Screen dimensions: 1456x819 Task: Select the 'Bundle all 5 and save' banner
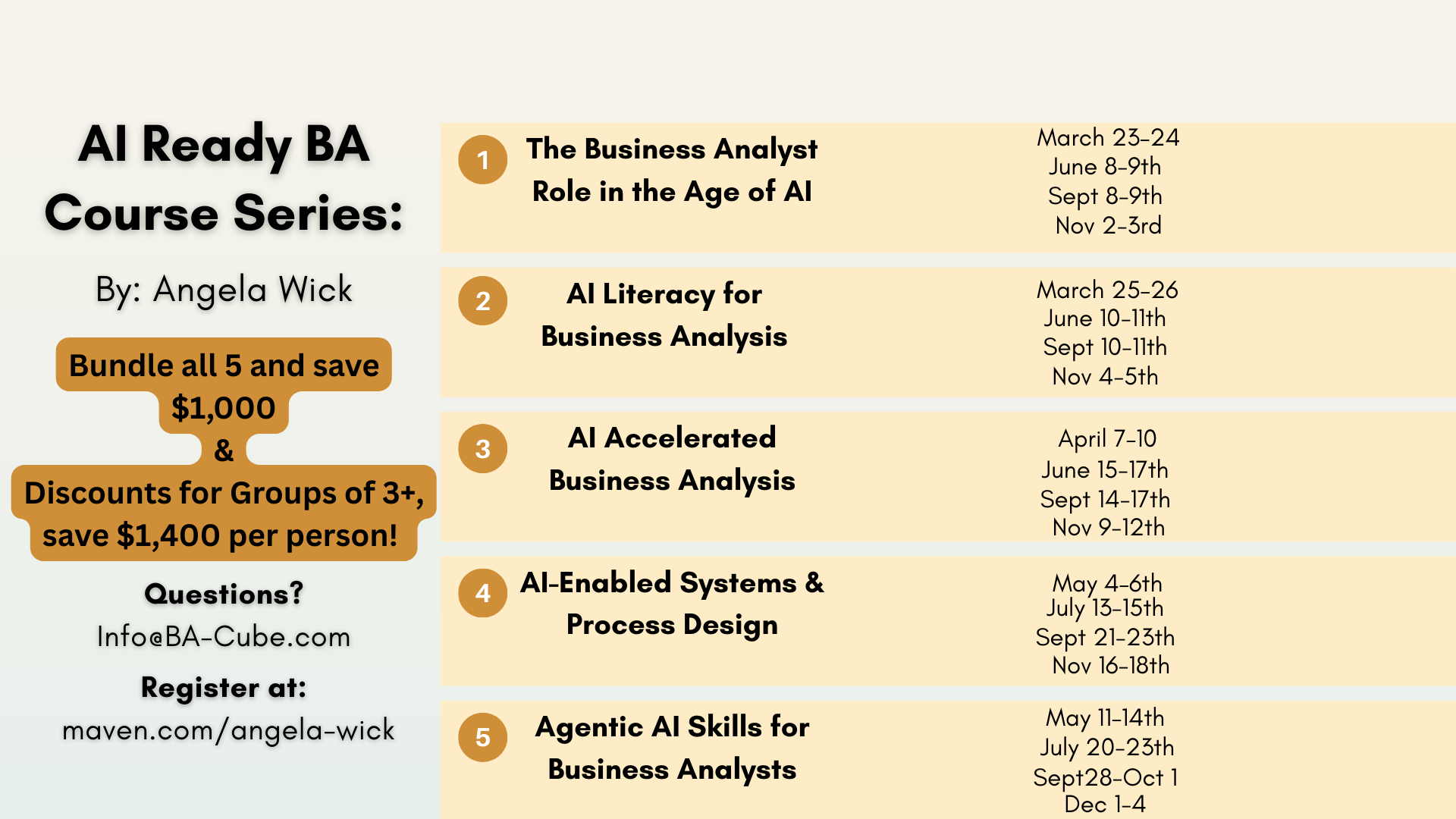tap(224, 366)
